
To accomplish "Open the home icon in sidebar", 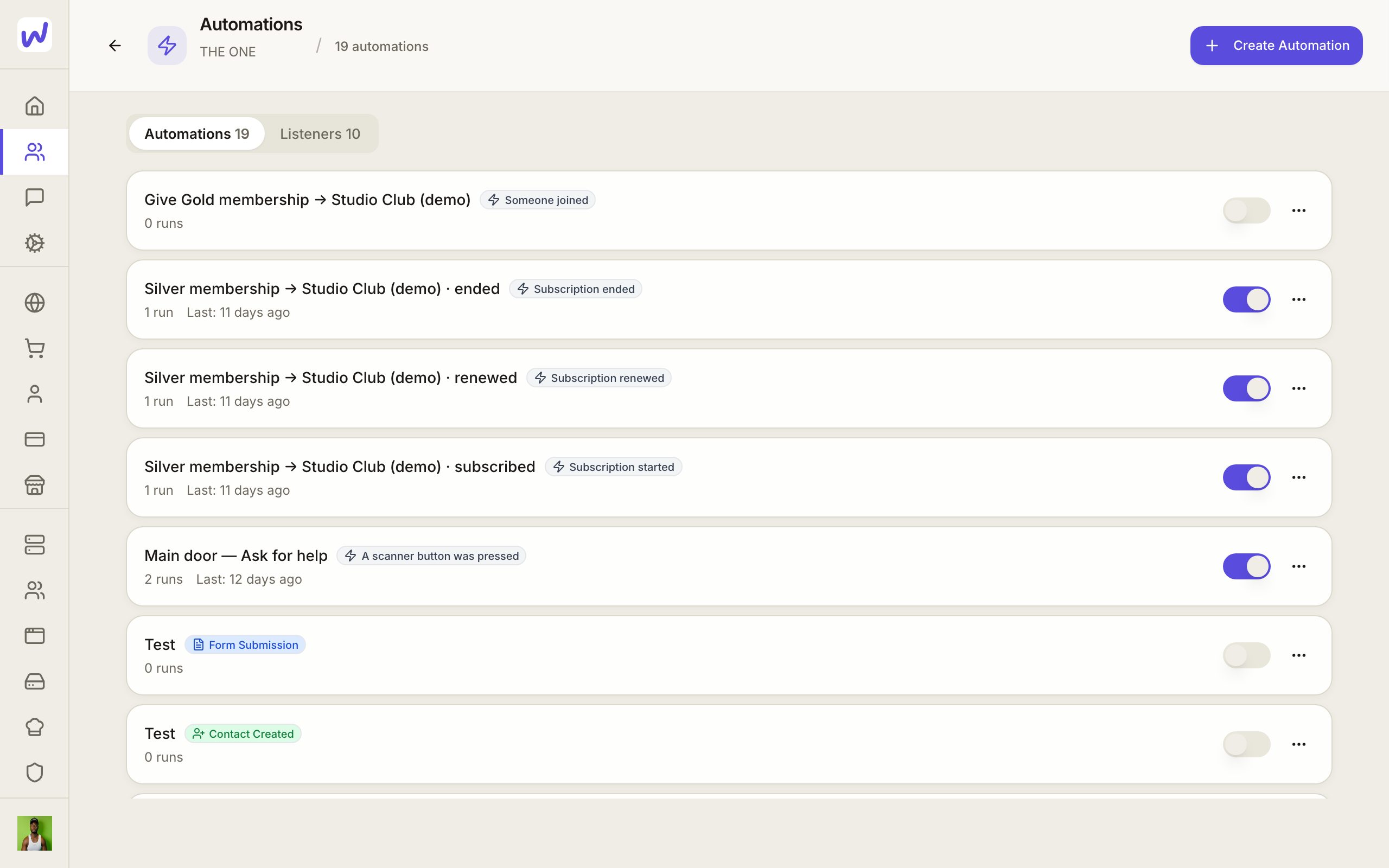I will point(34,106).
